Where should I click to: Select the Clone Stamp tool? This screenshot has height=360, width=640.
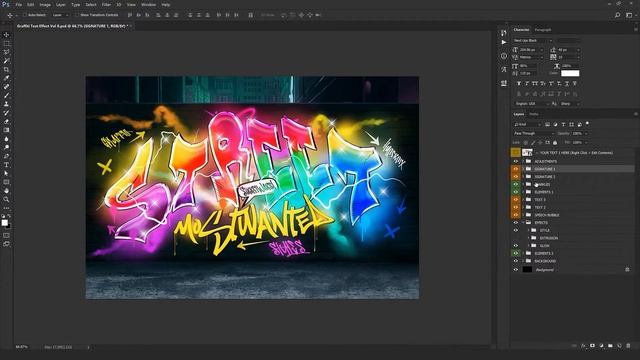(x=6, y=104)
